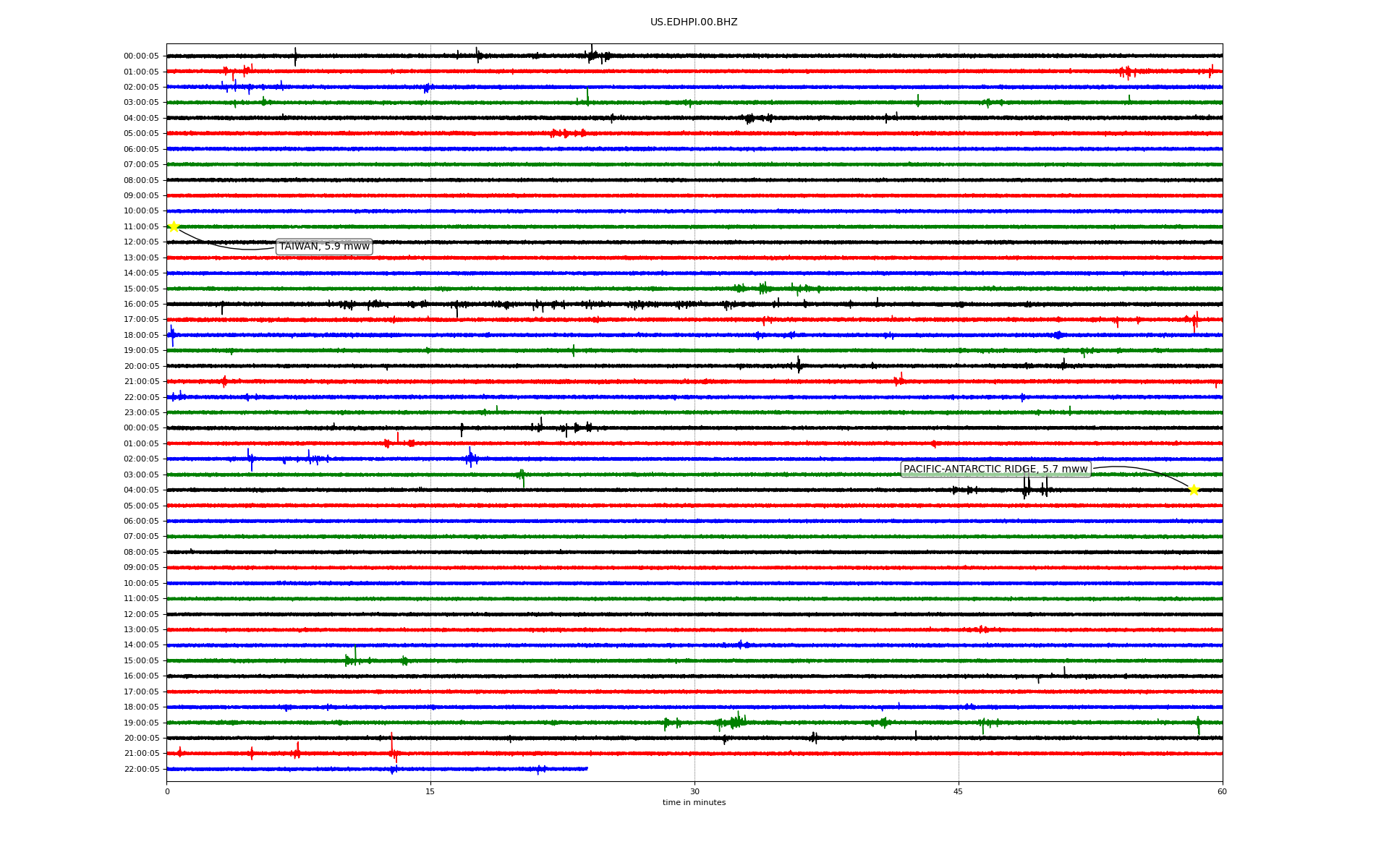The width and height of the screenshot is (1389, 868).
Task: Click the 11:00:05 label beside the Taiwan star
Action: coord(141,226)
